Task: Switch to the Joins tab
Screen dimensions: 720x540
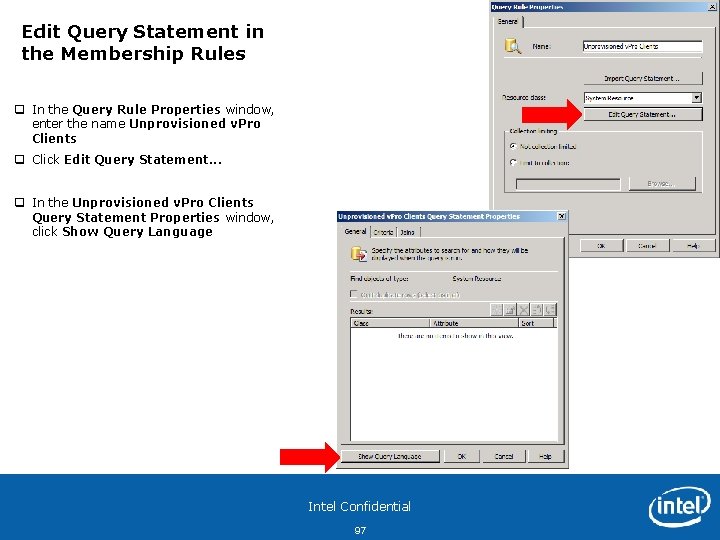Action: pyautogui.click(x=408, y=232)
